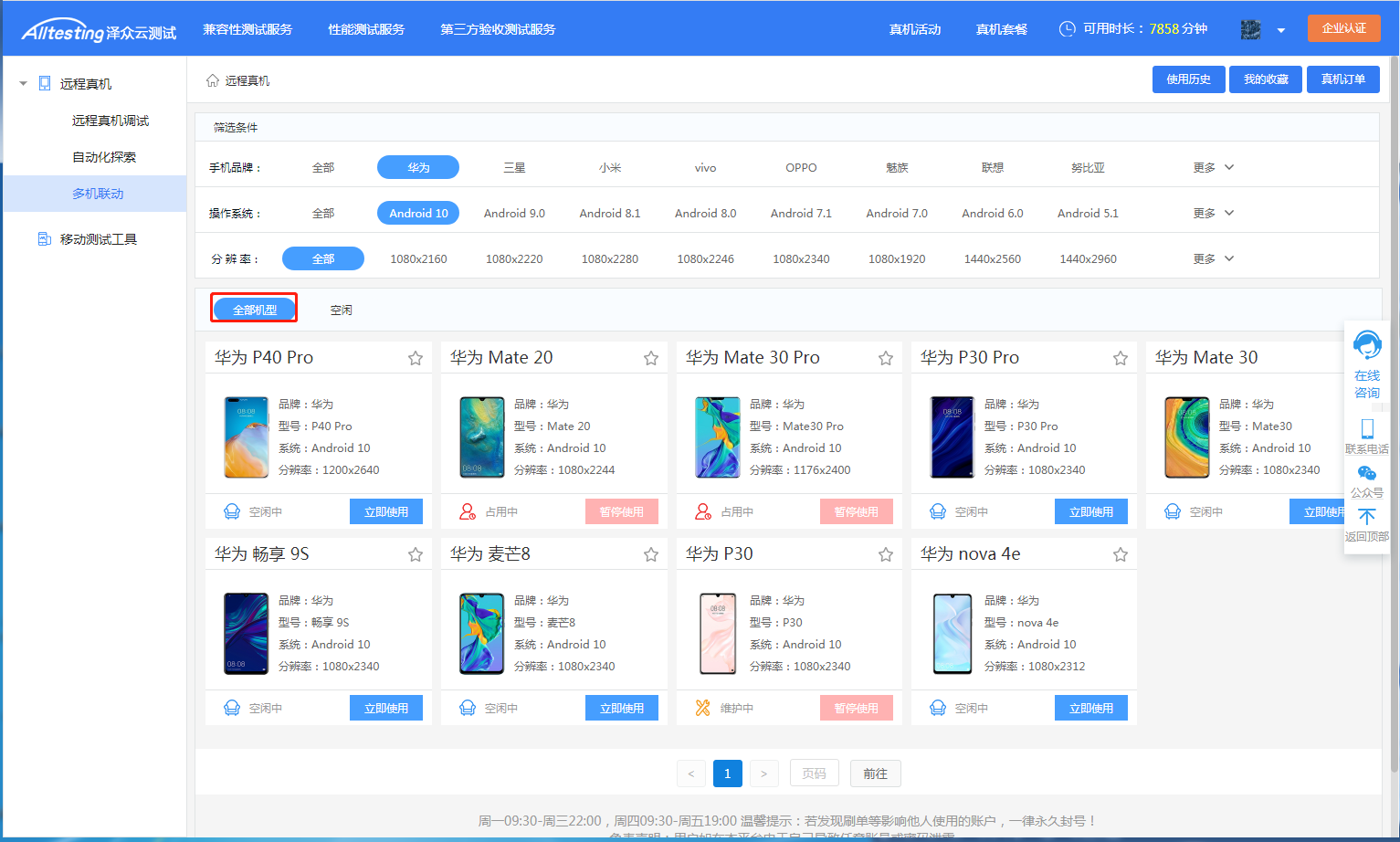The height and width of the screenshot is (842, 1400).
Task: Open 在线咨询 headset icon
Action: [x=1367, y=346]
